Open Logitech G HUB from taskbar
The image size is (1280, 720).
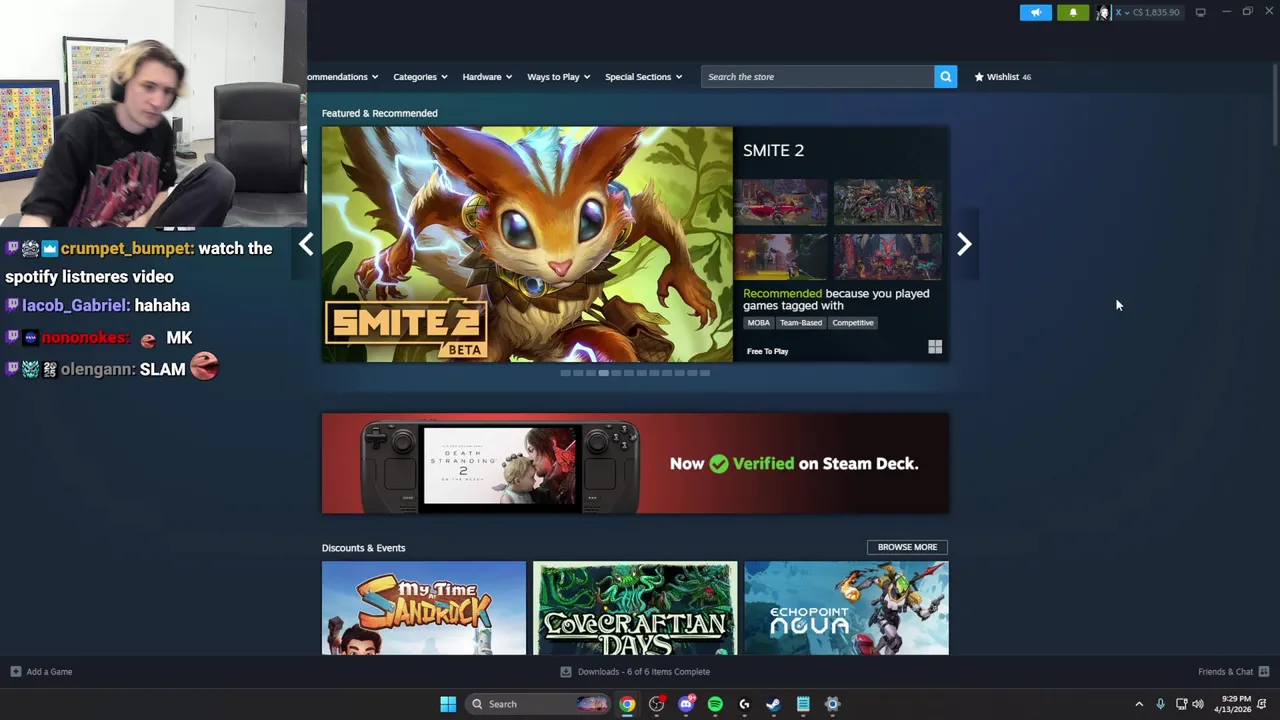point(744,704)
